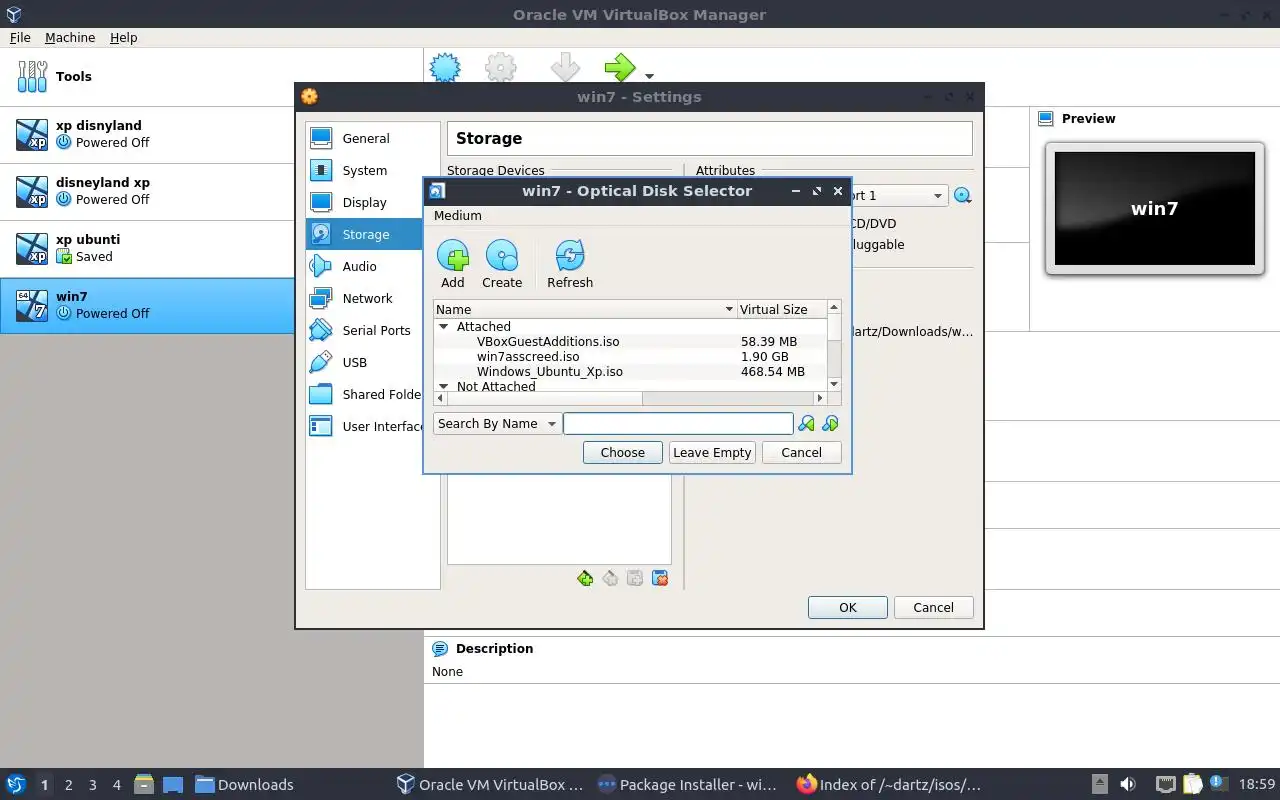Click the Start machine green arrow
Screen dimensions: 1280x800
620,68
